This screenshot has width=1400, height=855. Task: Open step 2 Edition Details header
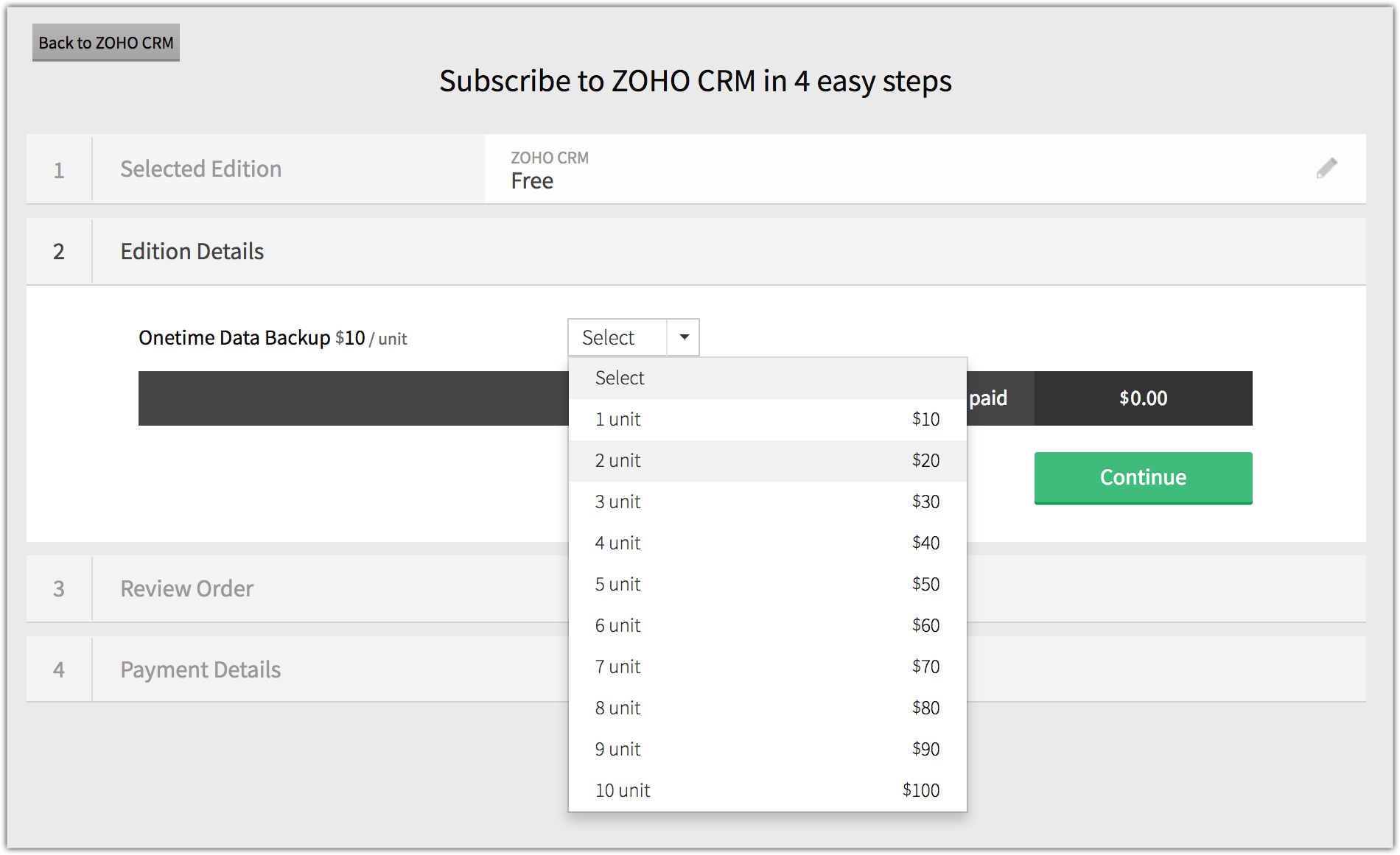click(x=696, y=252)
